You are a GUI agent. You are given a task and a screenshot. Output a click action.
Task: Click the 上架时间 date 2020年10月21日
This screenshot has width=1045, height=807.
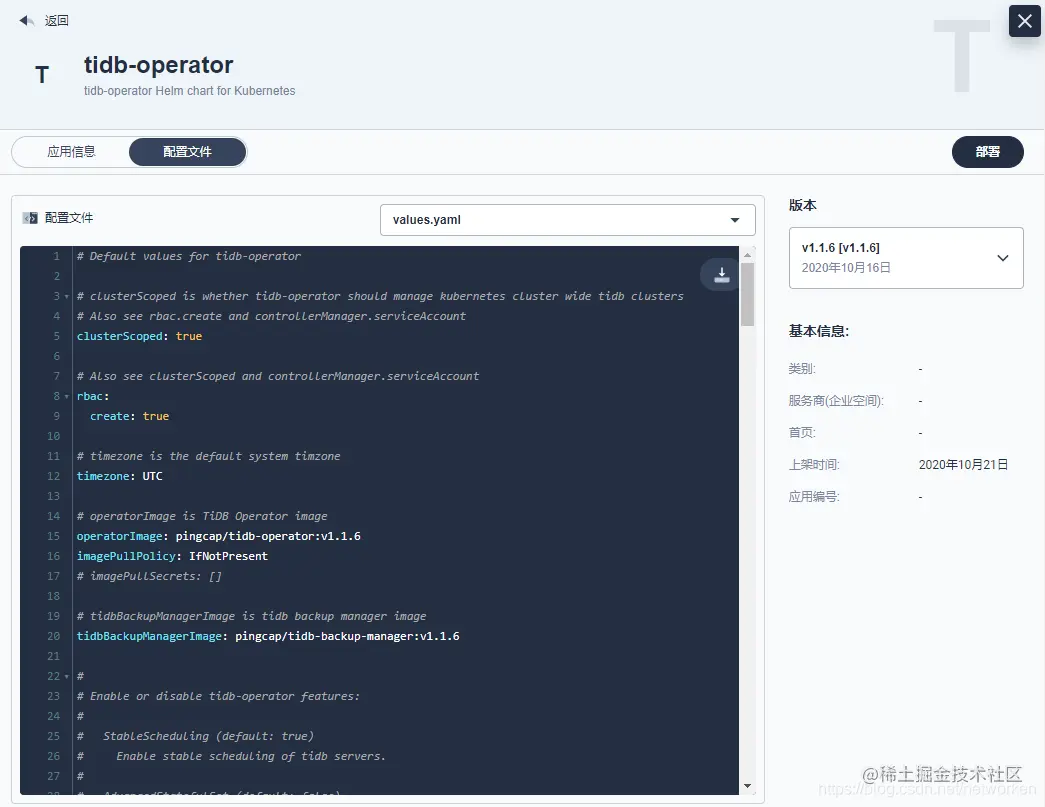(963, 464)
